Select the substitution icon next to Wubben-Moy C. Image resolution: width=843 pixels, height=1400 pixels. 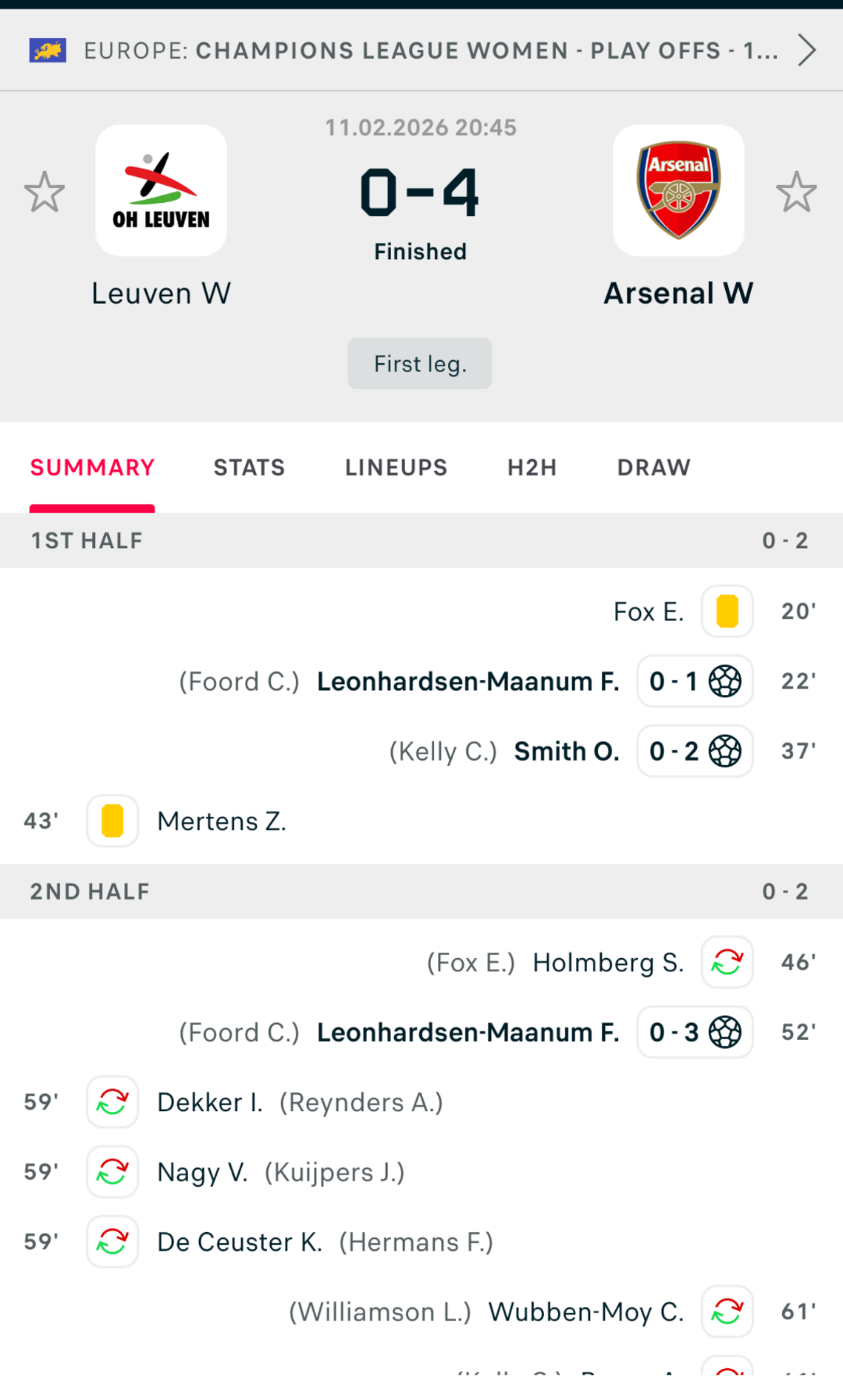(727, 1312)
